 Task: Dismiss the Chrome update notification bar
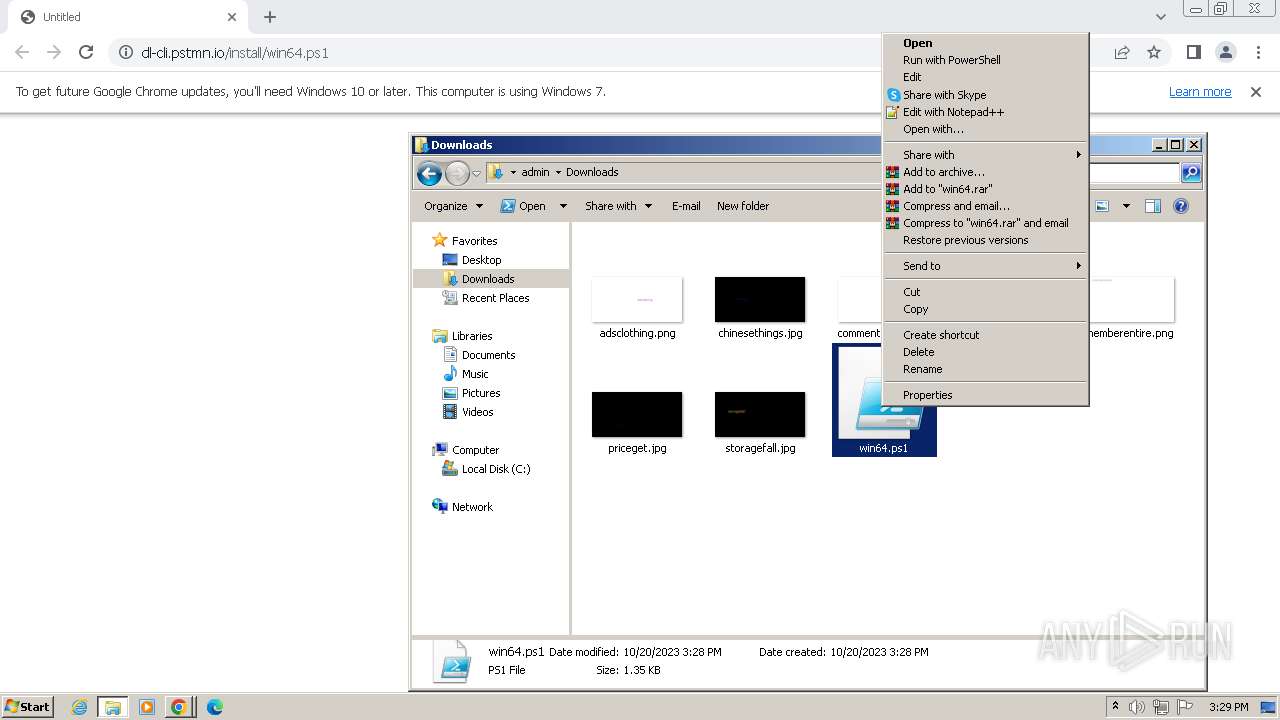[1256, 91]
